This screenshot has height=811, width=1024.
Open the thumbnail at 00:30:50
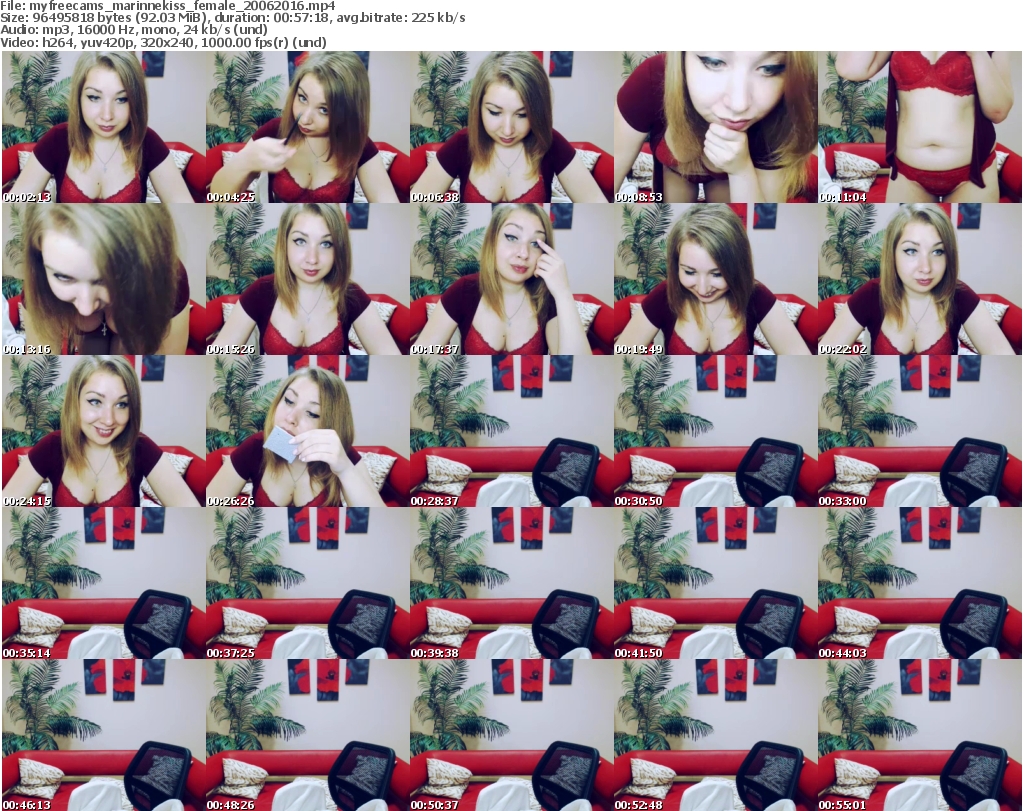[715, 431]
